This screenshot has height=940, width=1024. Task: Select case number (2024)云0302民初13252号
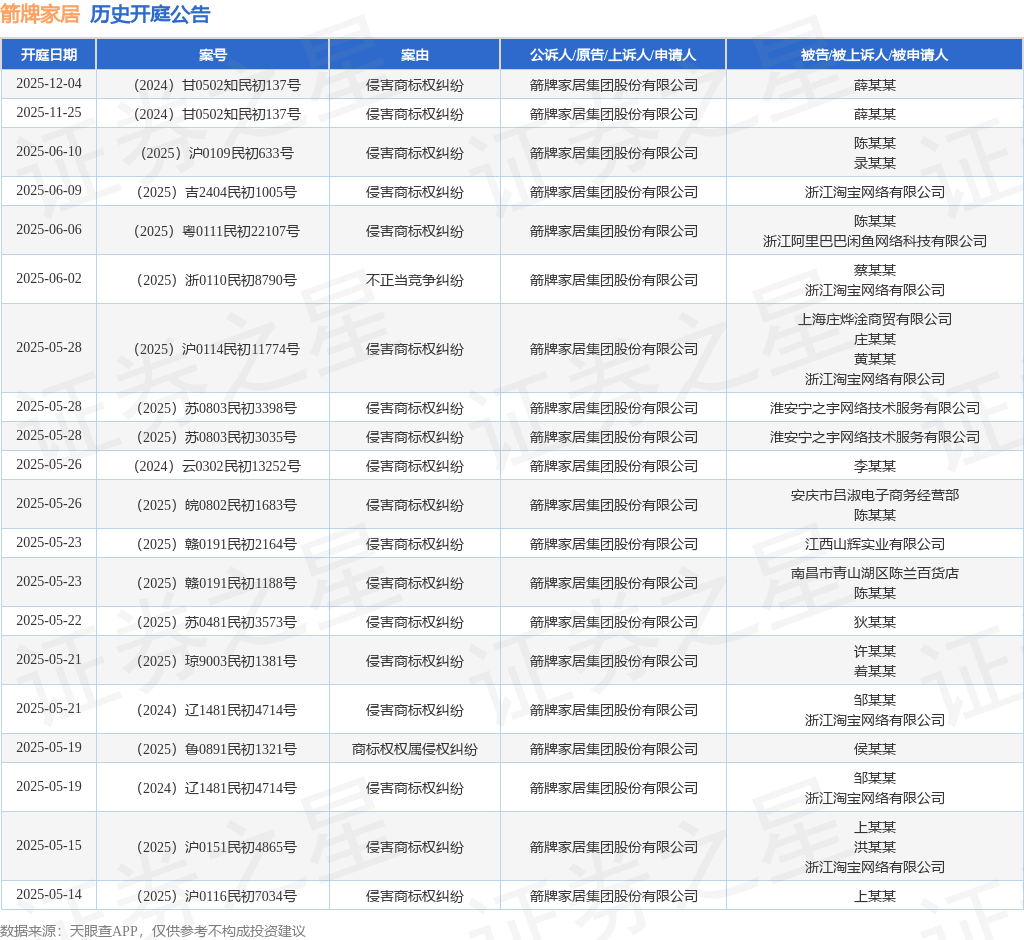pyautogui.click(x=217, y=466)
